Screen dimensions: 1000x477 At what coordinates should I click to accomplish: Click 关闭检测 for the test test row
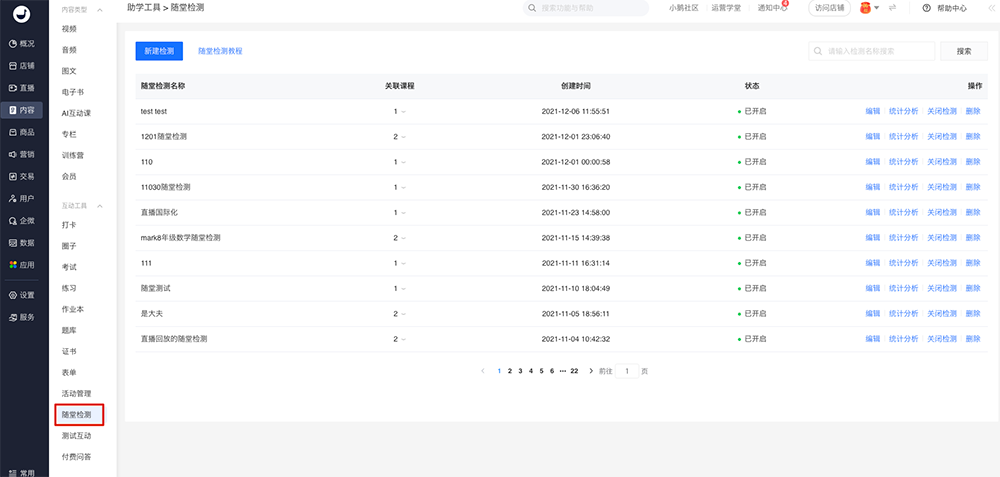click(x=941, y=111)
